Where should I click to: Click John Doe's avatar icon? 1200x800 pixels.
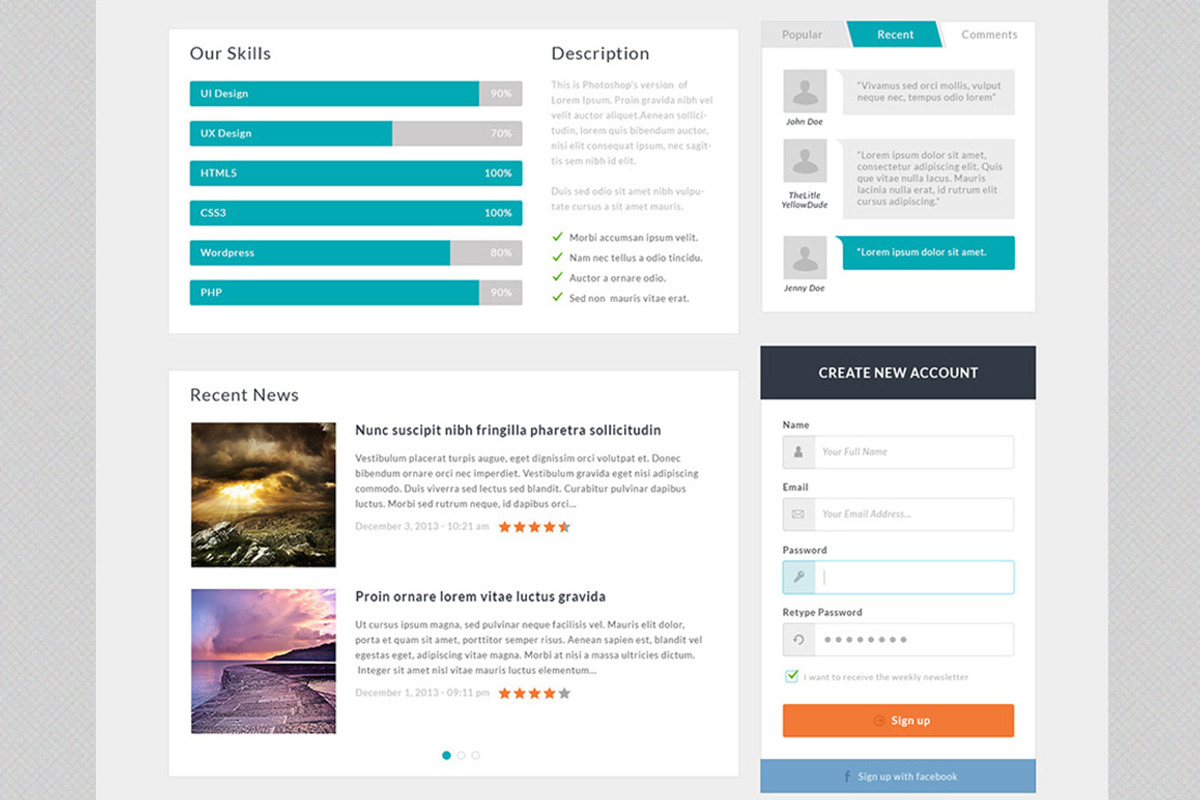pyautogui.click(x=805, y=91)
